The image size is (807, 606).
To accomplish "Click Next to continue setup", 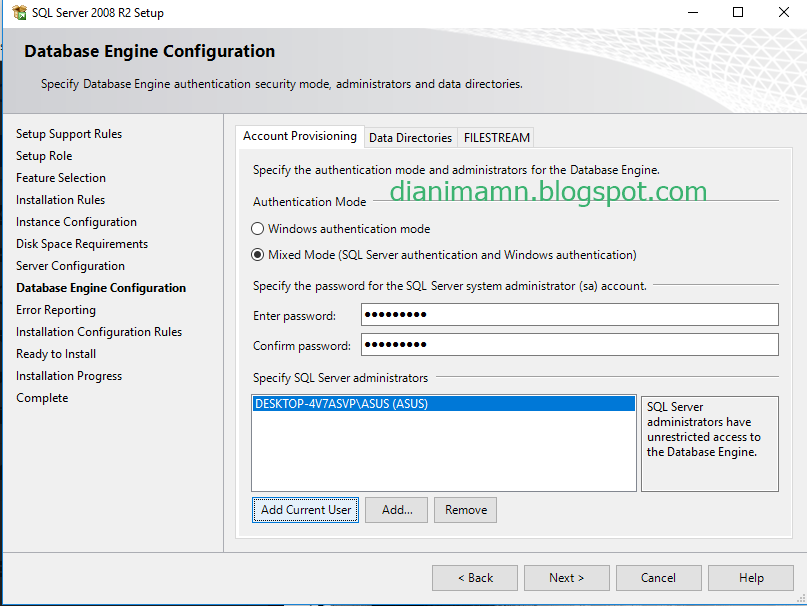I will point(566,577).
